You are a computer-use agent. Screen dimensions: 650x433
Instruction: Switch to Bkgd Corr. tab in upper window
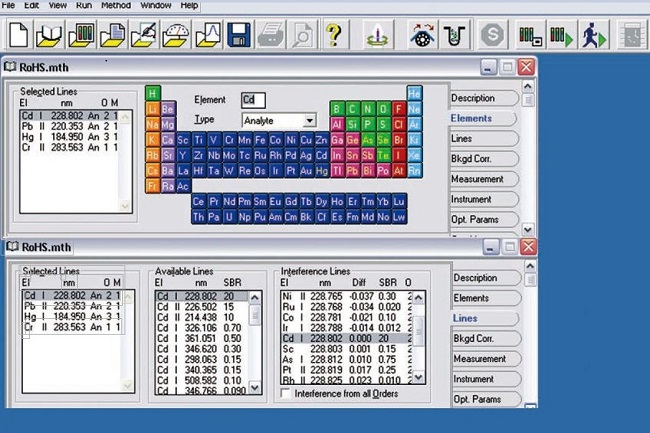click(x=480, y=158)
